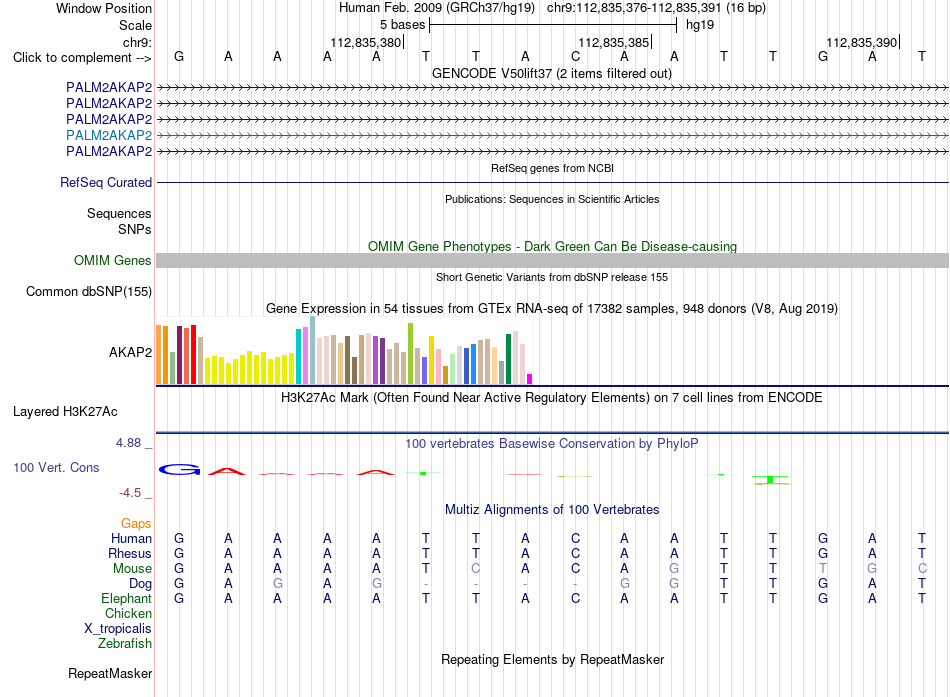The height and width of the screenshot is (697, 950).
Task: Click the RepeatMasker track label
Action: (x=110, y=673)
